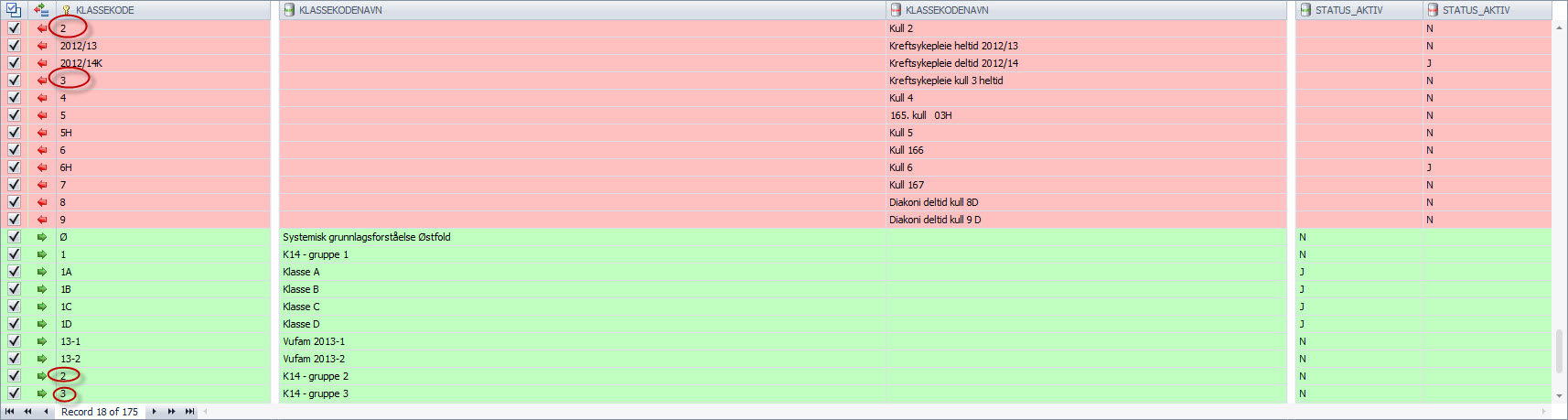Click the red left arrow in row 2012/13

pos(42,46)
